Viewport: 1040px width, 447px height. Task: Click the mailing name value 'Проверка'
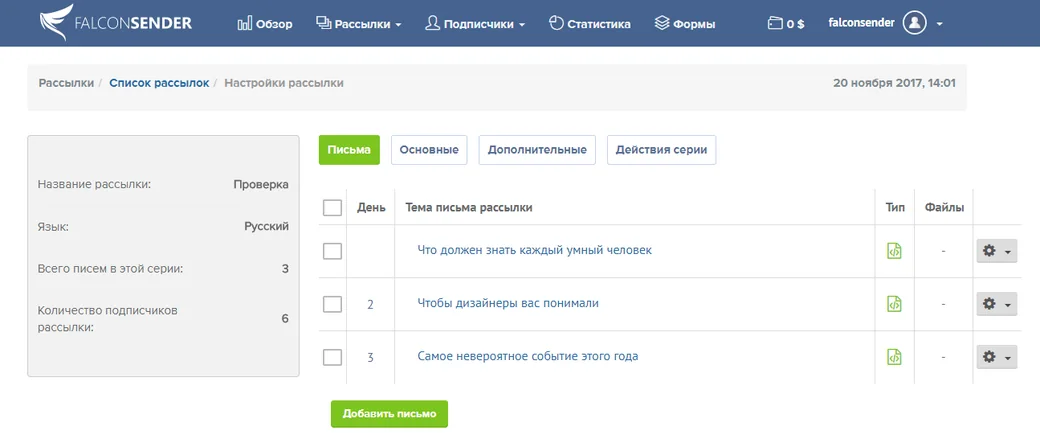coord(261,184)
